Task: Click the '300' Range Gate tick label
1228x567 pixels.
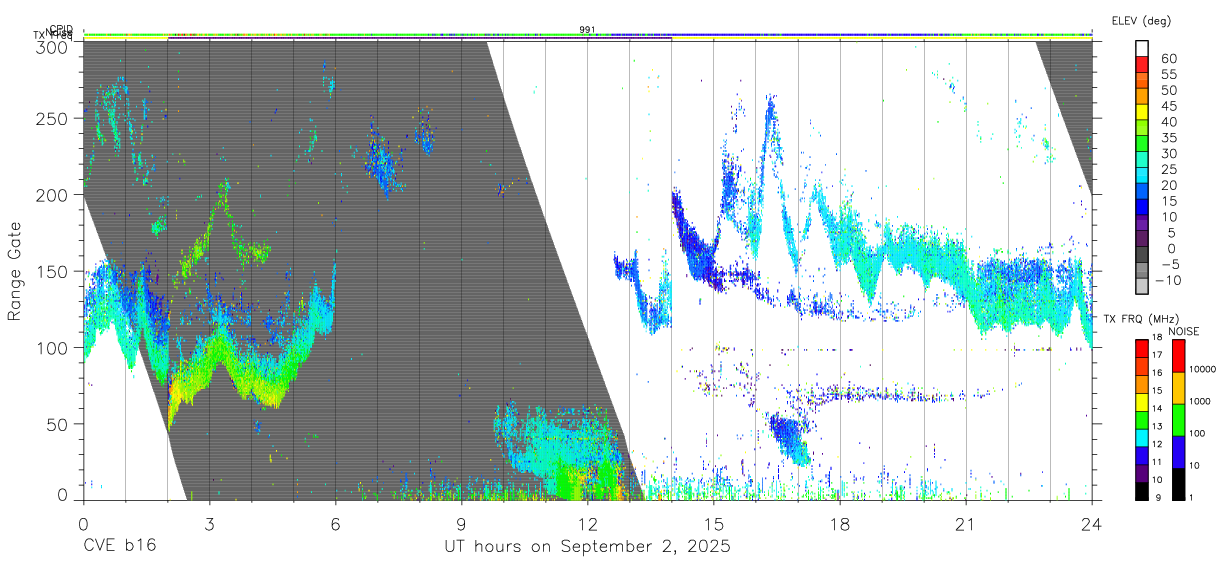Action: pyautogui.click(x=52, y=46)
